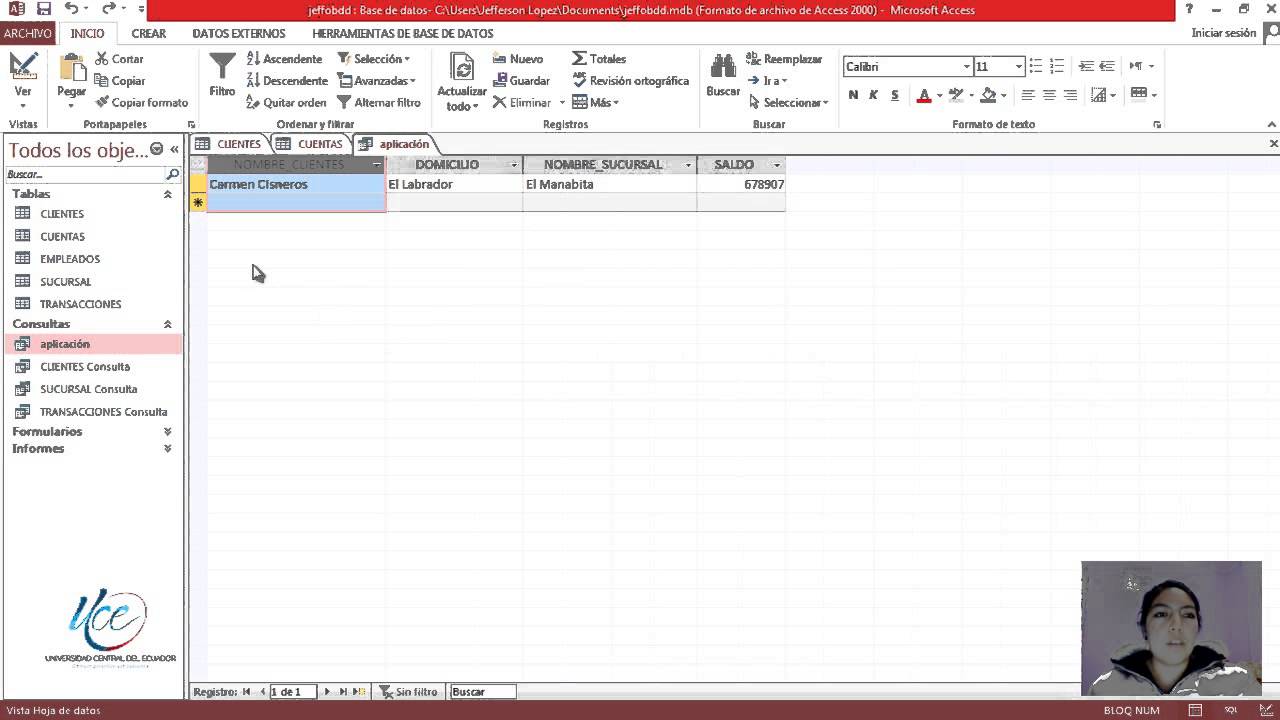The width and height of the screenshot is (1280, 720).
Task: Toggle the Totales row
Action: (598, 59)
